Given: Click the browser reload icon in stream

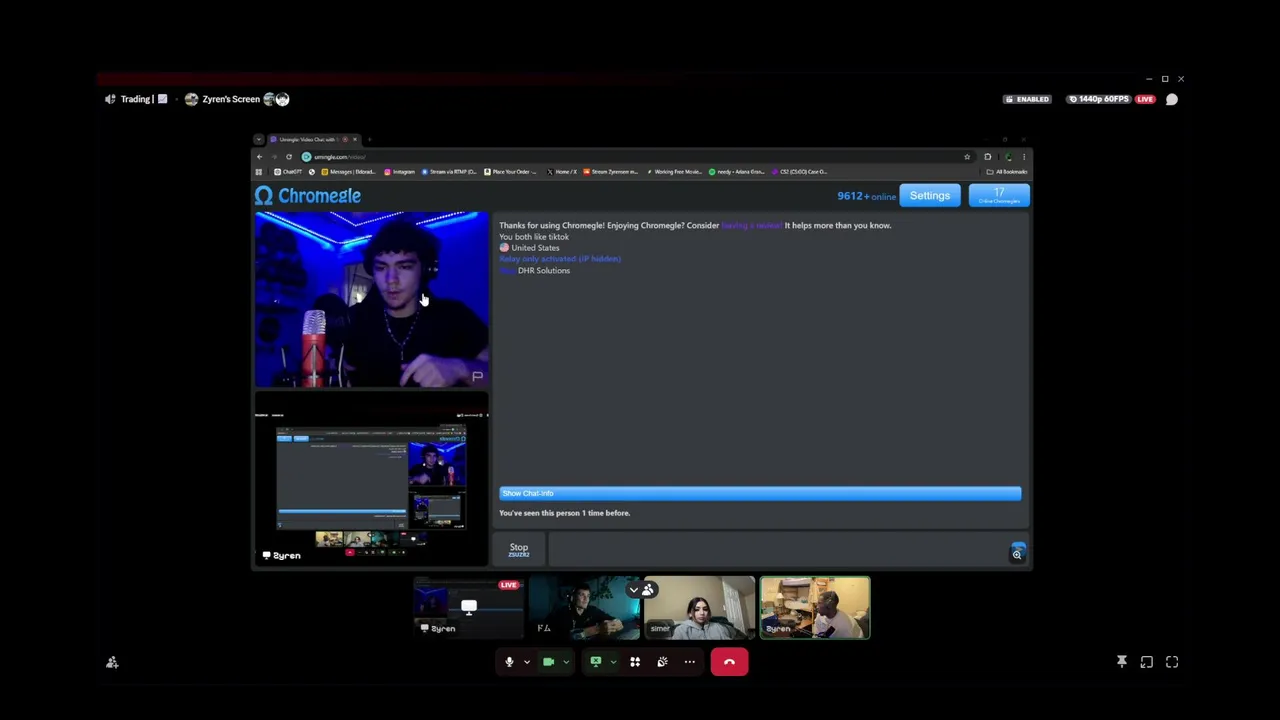Looking at the screenshot, I should (x=289, y=157).
